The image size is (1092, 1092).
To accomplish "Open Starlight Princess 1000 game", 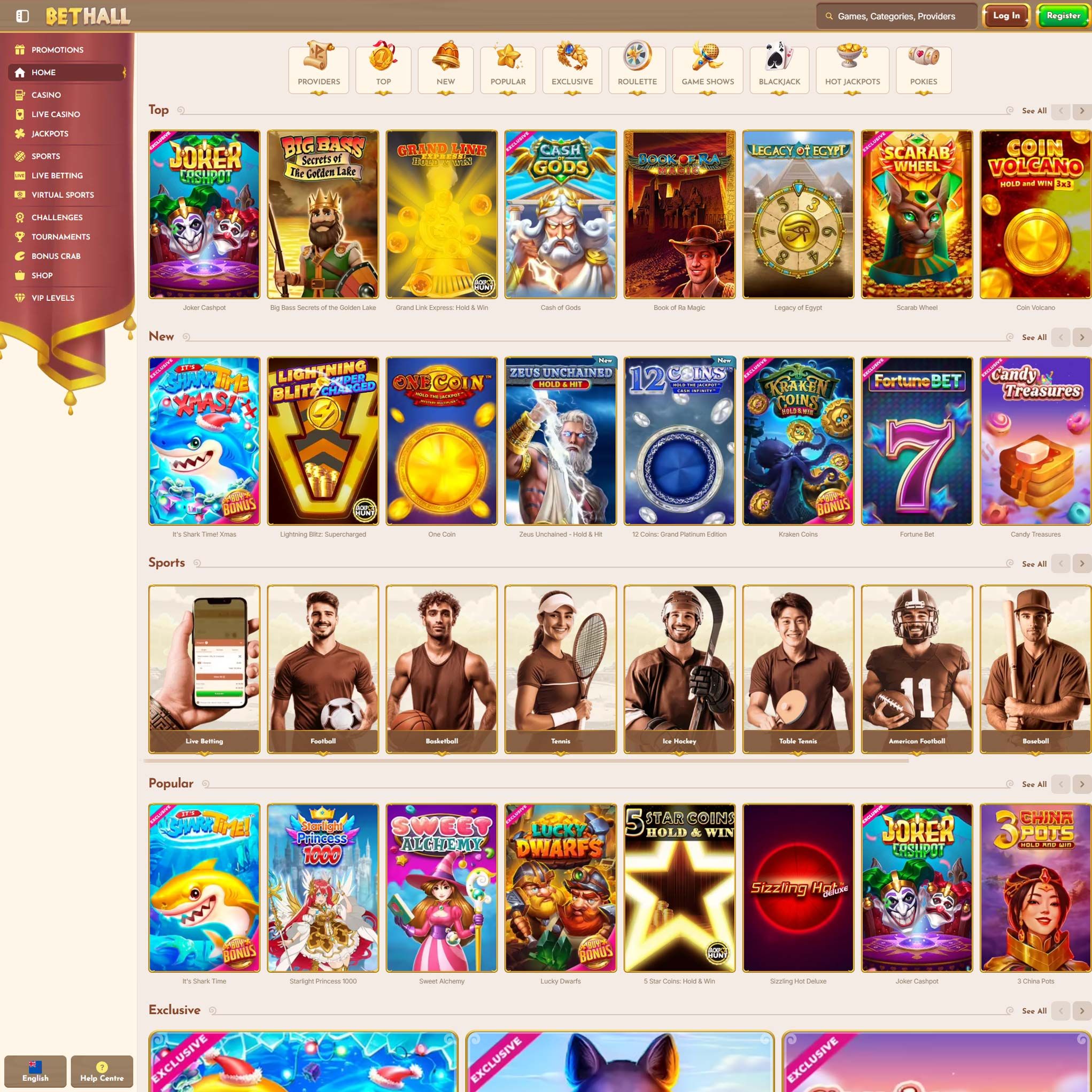I will [x=323, y=888].
